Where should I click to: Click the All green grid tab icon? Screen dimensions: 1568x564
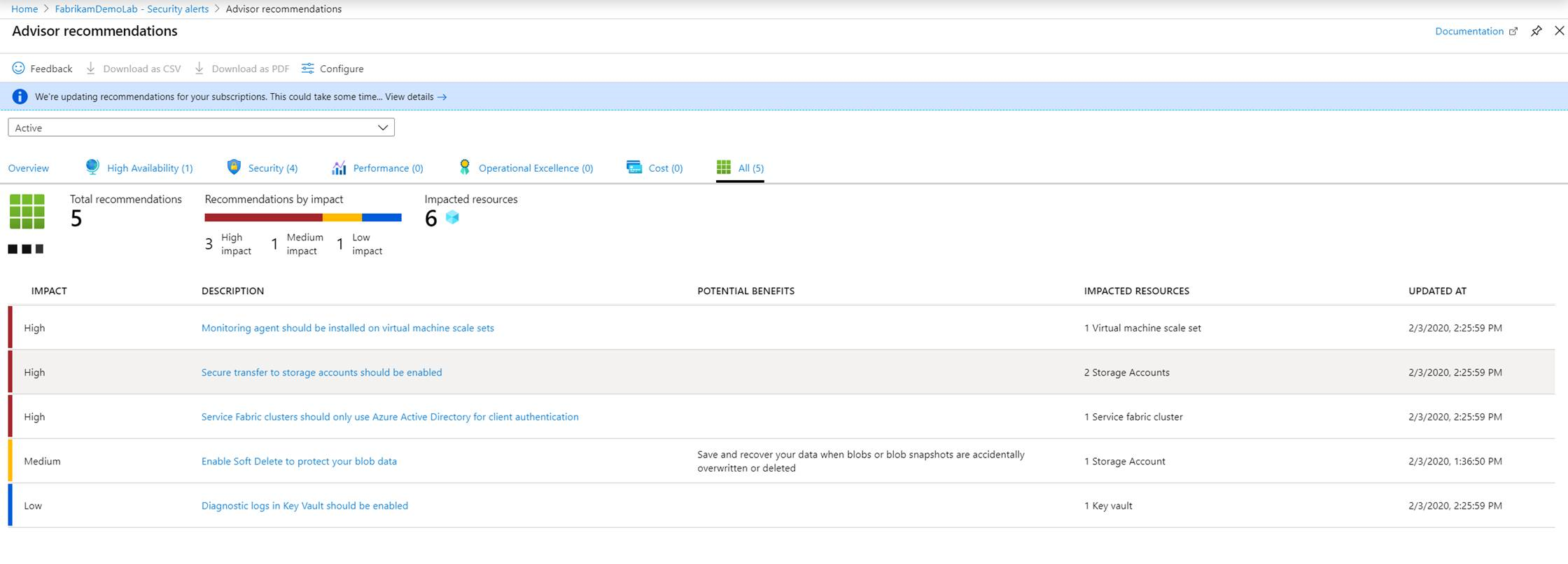[x=724, y=167]
